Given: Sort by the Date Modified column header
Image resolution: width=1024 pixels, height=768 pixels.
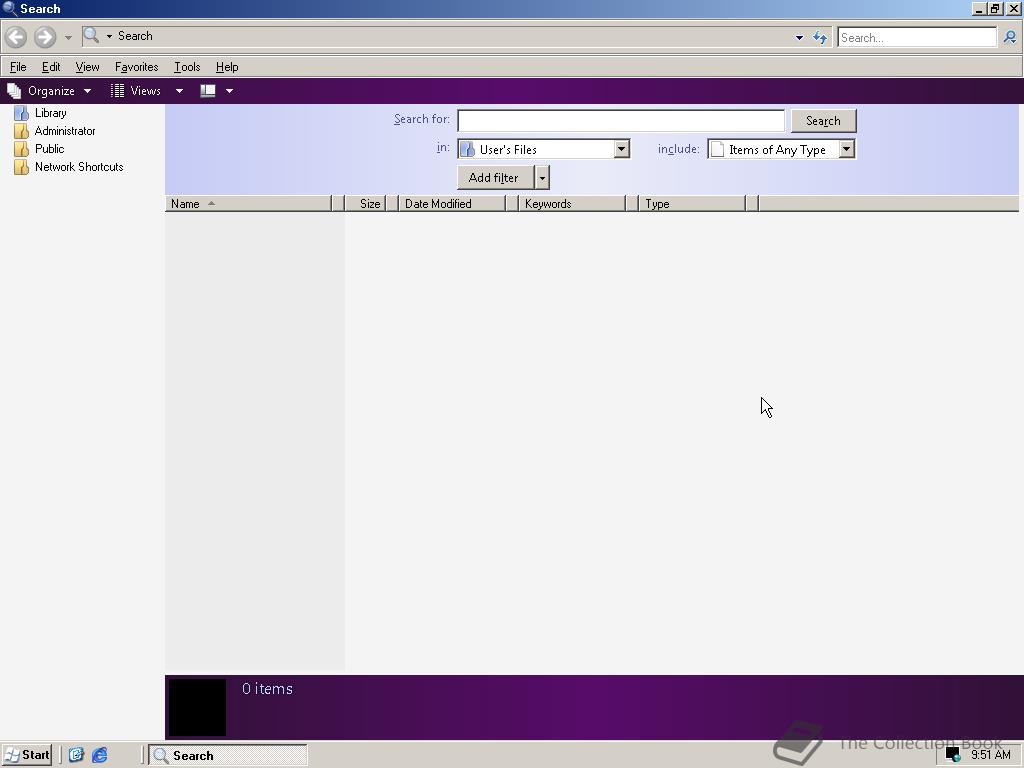Looking at the screenshot, I should (x=451, y=204).
